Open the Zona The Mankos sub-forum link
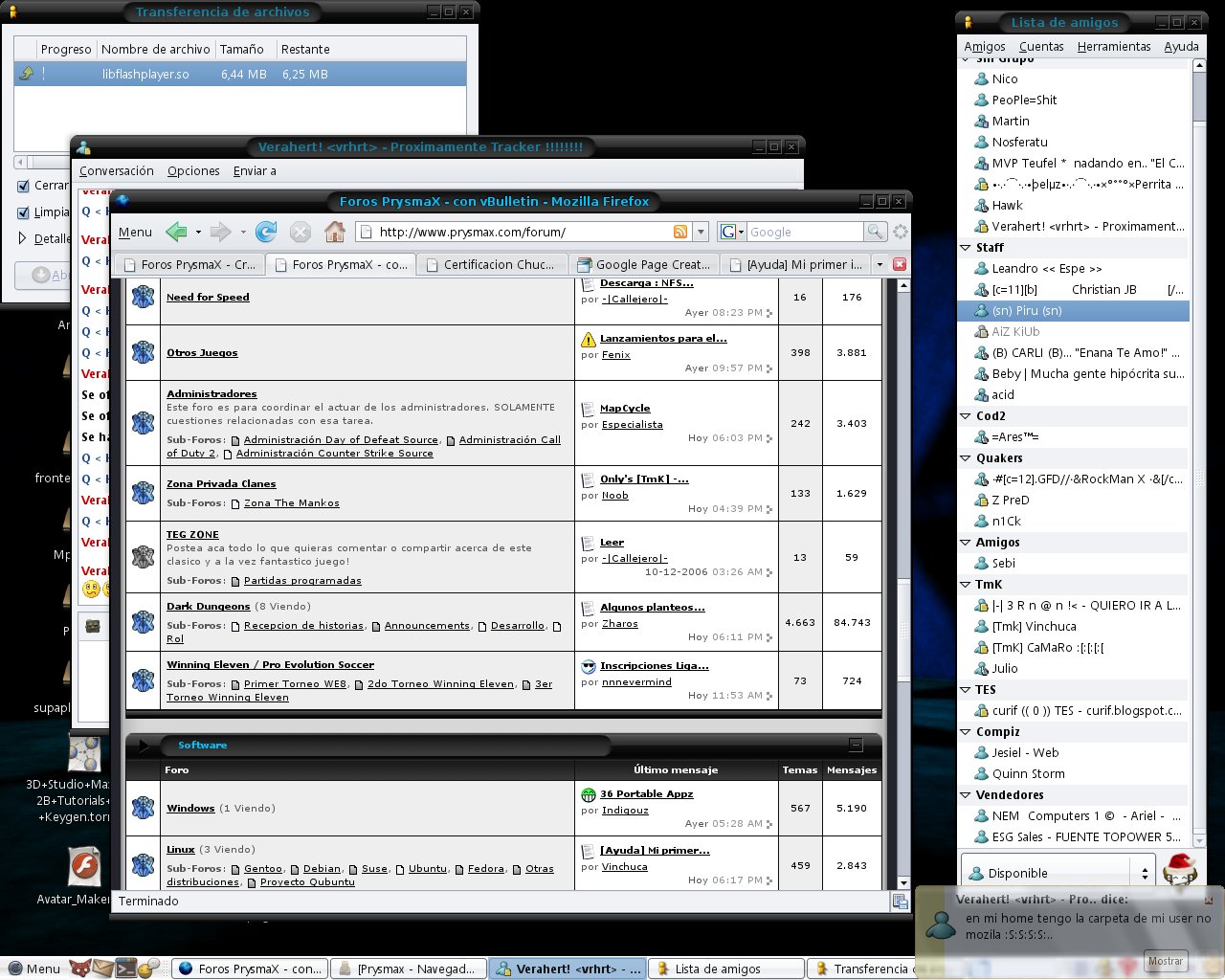 coord(291,502)
